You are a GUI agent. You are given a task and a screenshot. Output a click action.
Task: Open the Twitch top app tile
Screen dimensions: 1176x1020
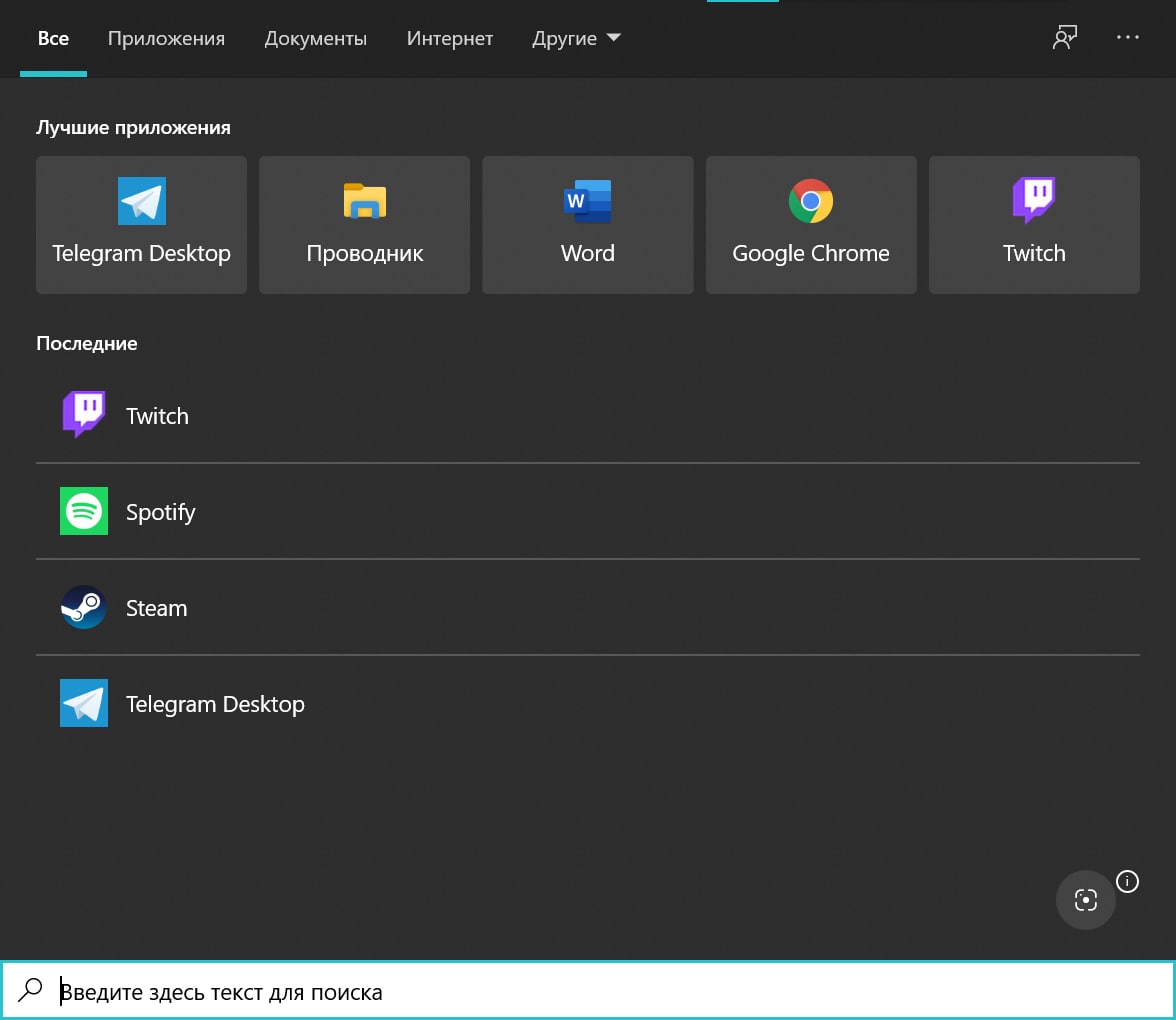[x=1034, y=225]
